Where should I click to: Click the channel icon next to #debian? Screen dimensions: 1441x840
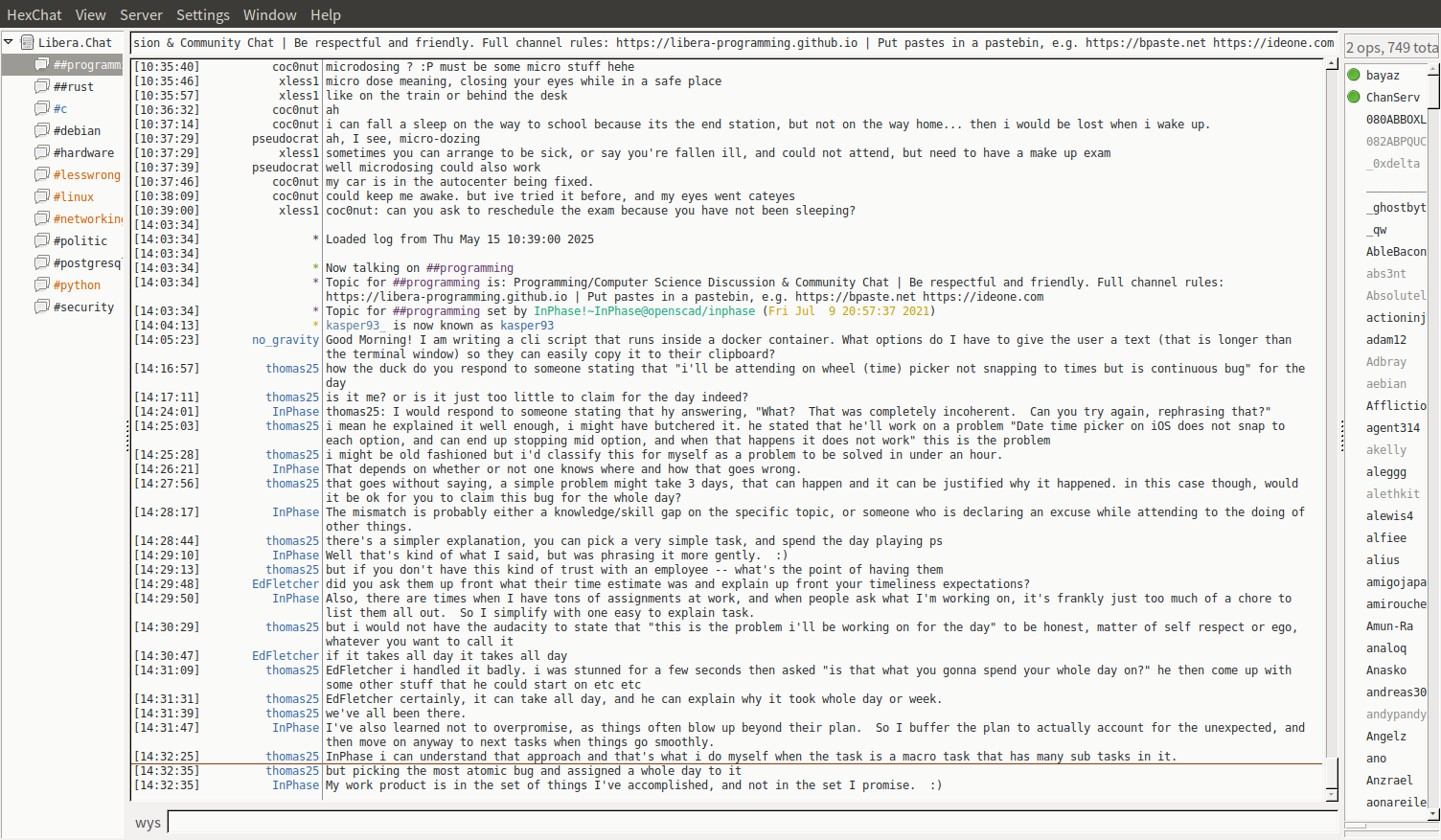point(42,130)
